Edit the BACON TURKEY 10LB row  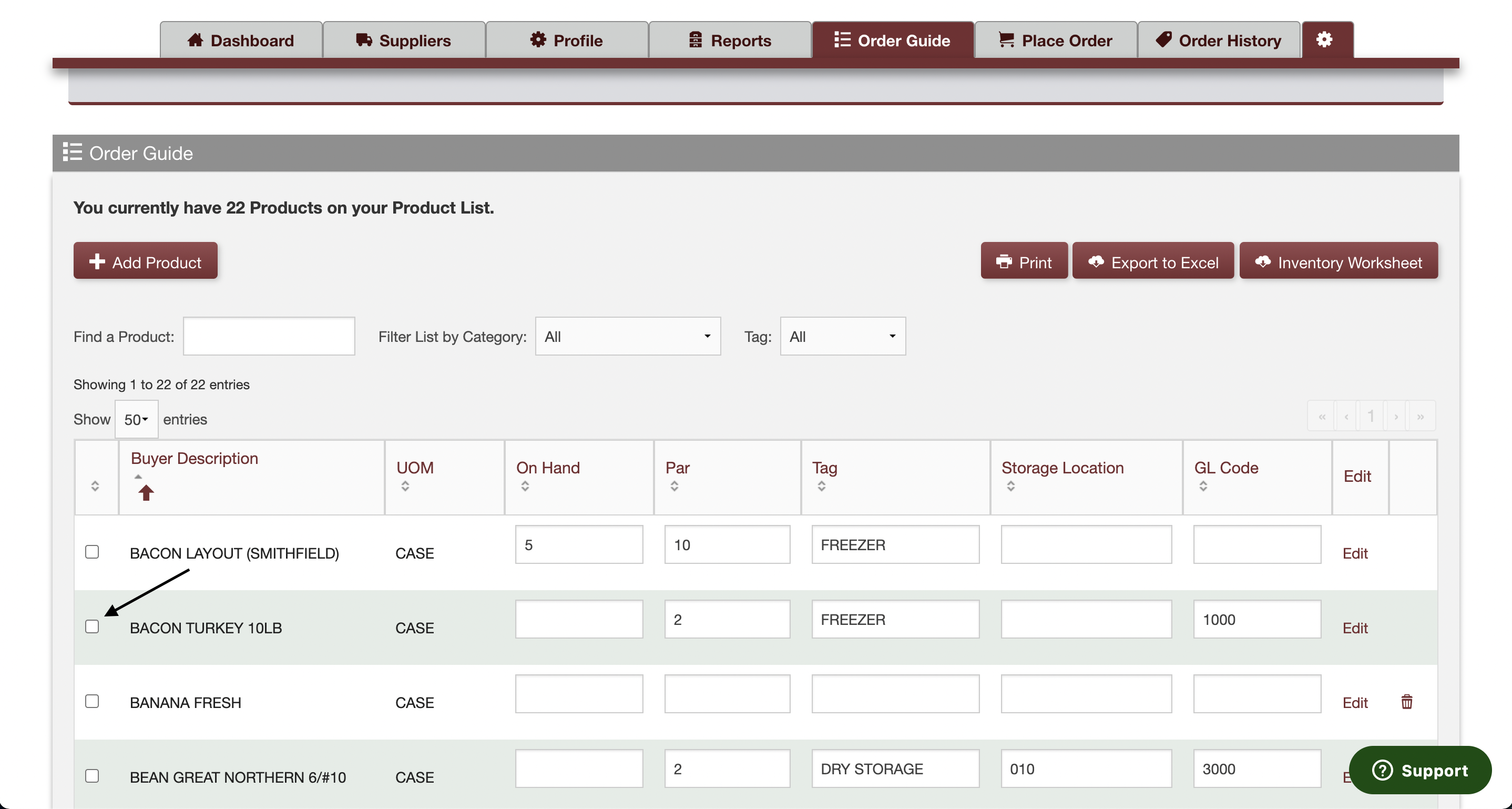coord(1355,628)
